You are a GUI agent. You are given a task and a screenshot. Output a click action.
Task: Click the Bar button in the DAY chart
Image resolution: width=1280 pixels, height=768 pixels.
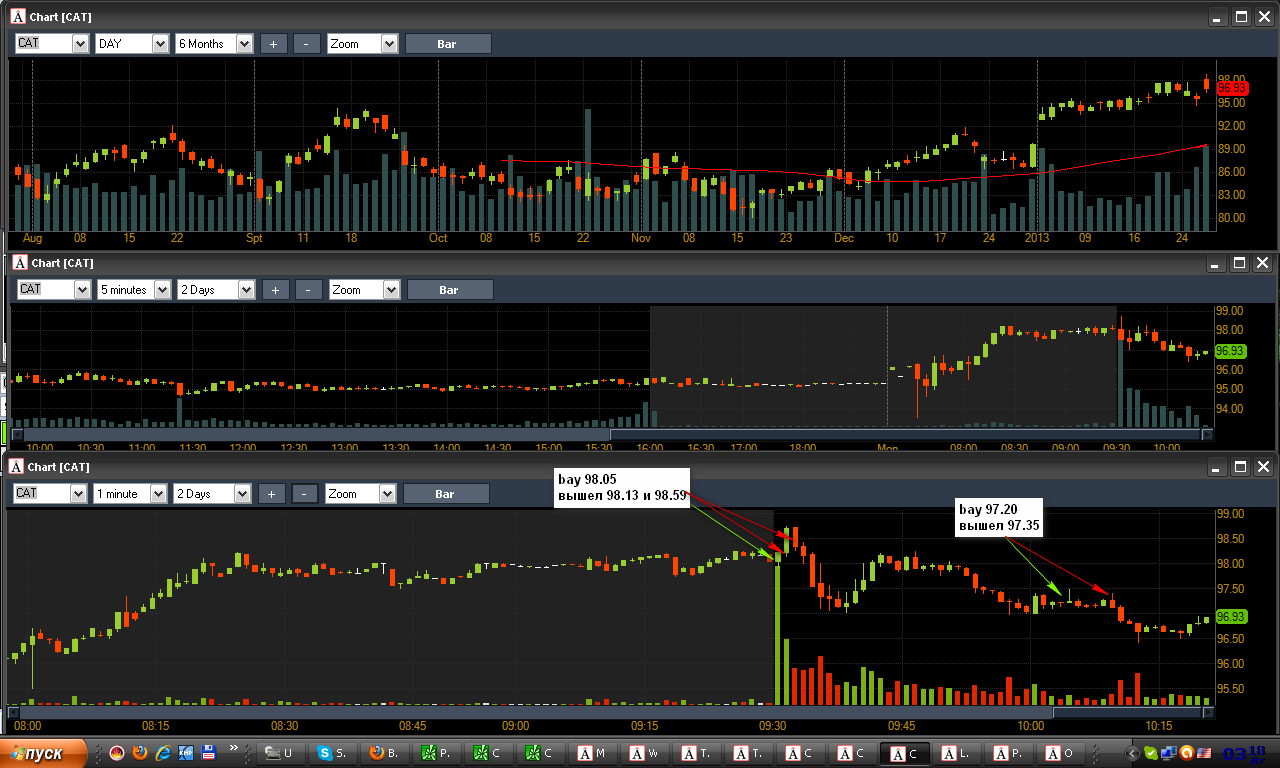click(x=448, y=43)
